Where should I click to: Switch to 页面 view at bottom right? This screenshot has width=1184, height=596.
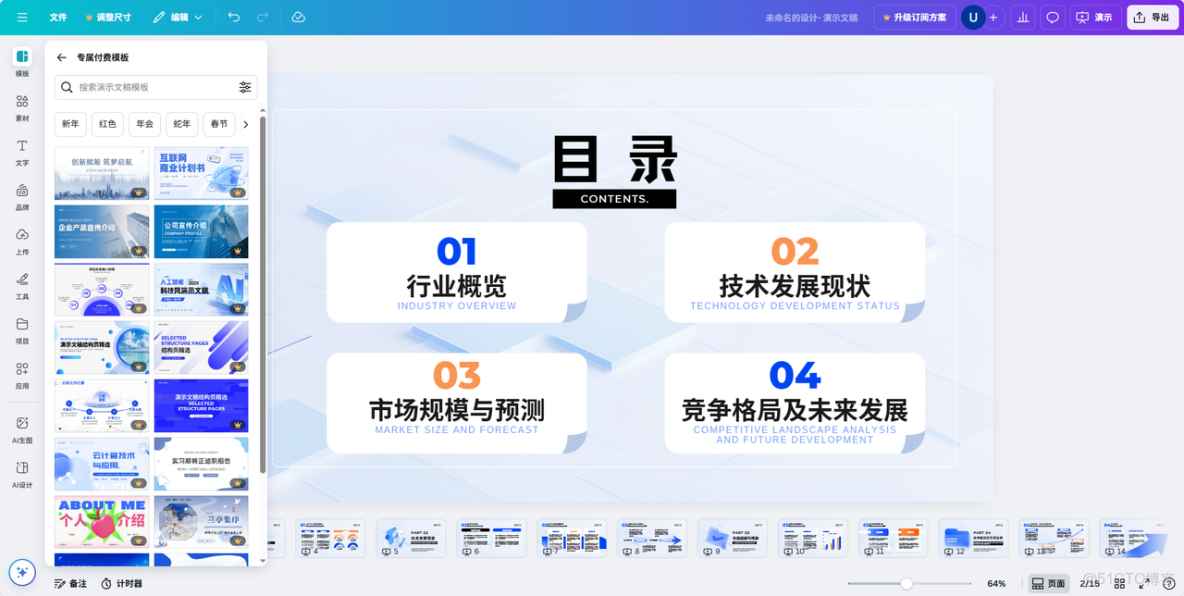pos(1046,583)
